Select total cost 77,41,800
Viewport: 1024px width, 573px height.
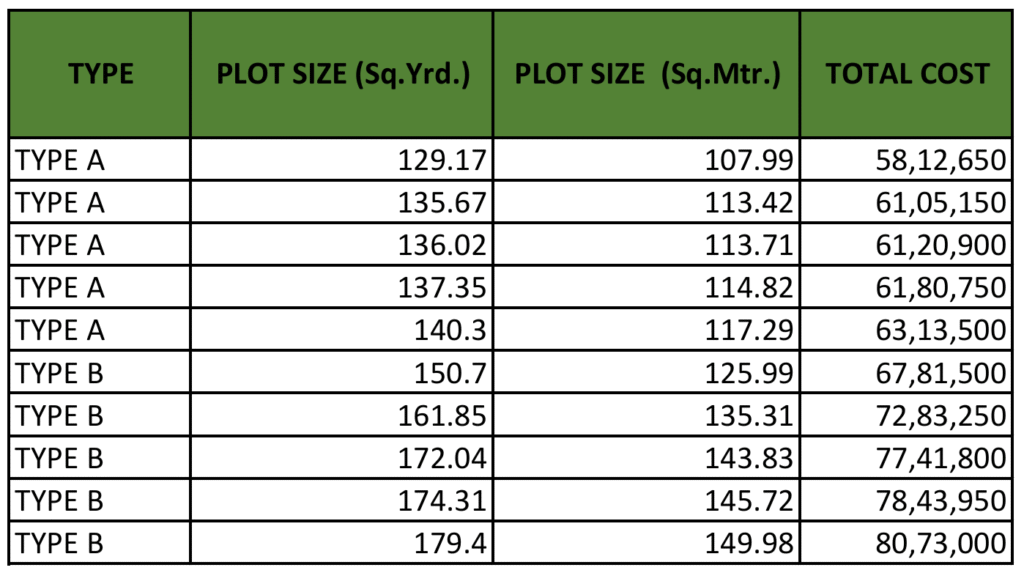(x=906, y=457)
